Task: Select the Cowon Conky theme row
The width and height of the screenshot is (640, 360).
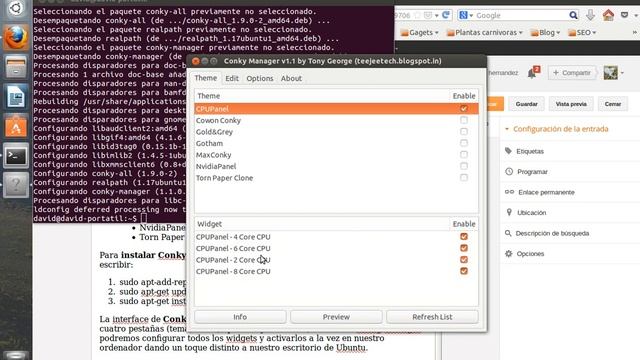Action: click(x=336, y=120)
